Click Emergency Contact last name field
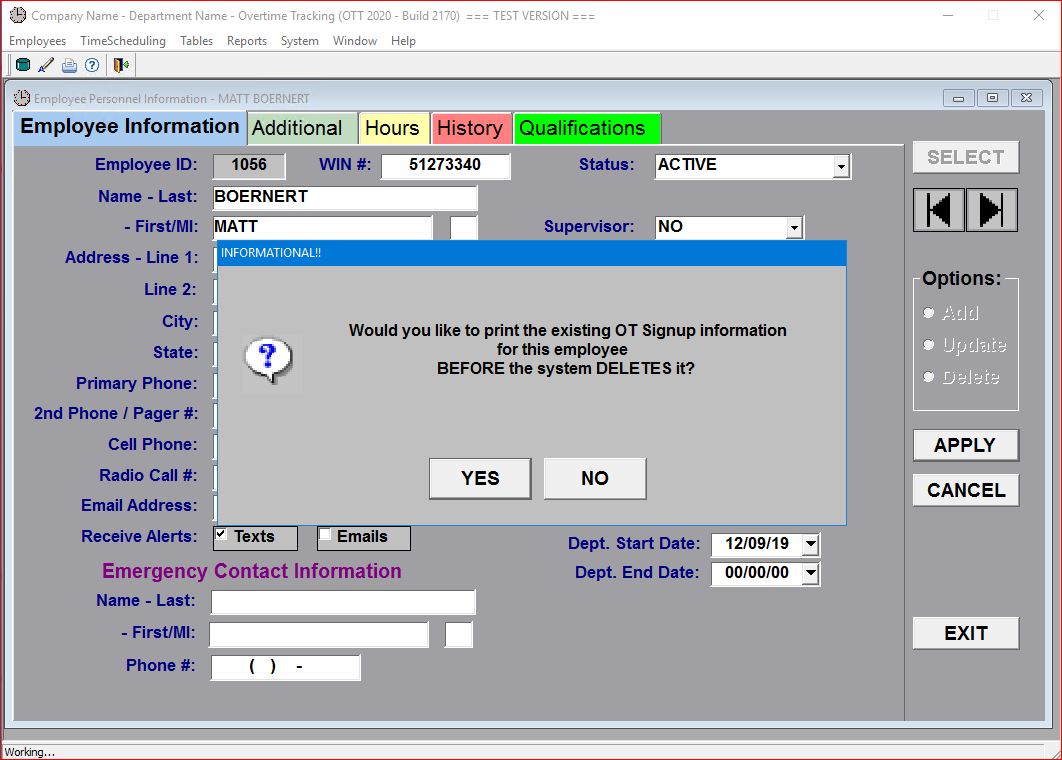The height and width of the screenshot is (760, 1062). (343, 601)
